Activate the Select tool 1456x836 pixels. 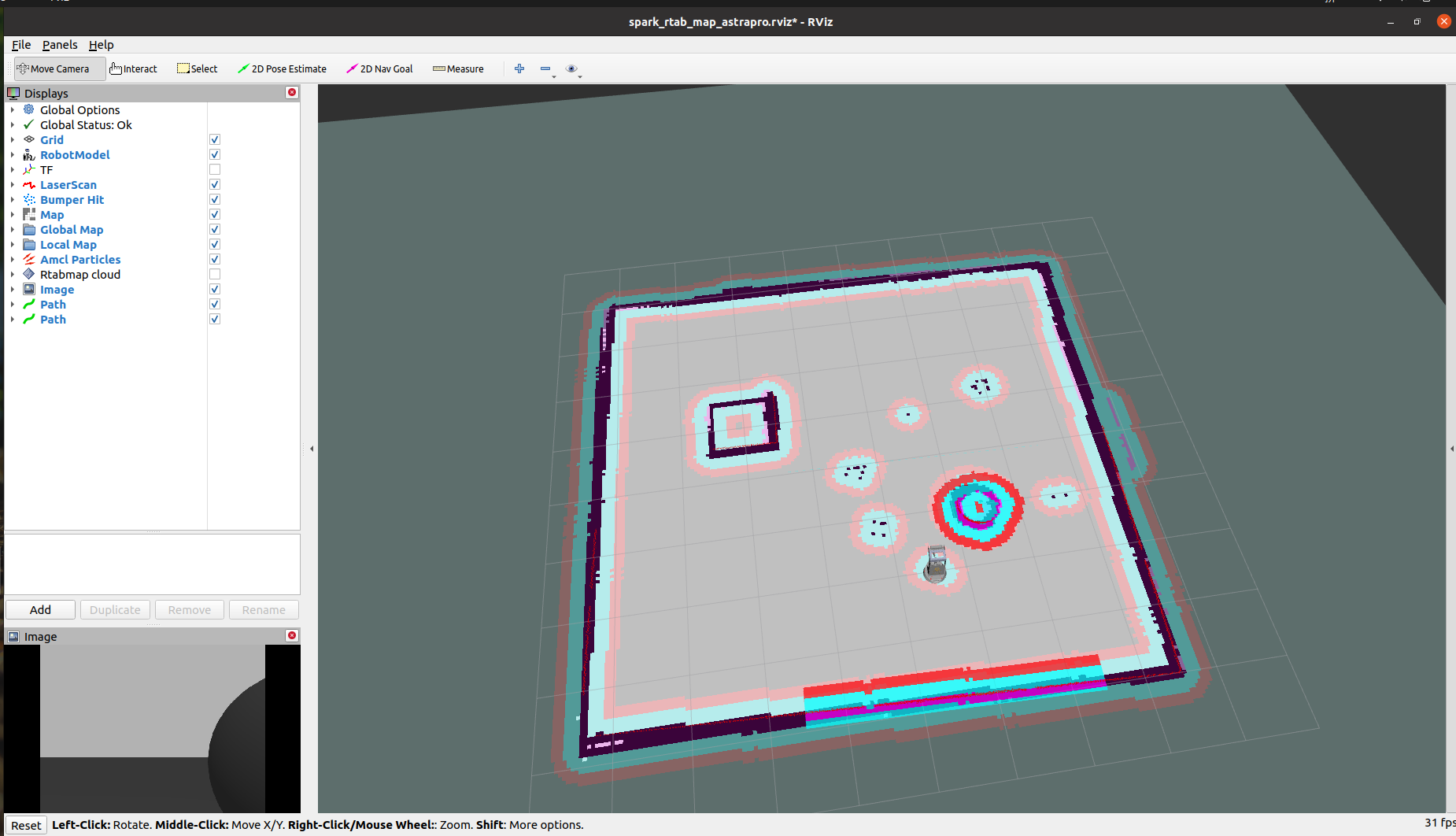tap(197, 68)
